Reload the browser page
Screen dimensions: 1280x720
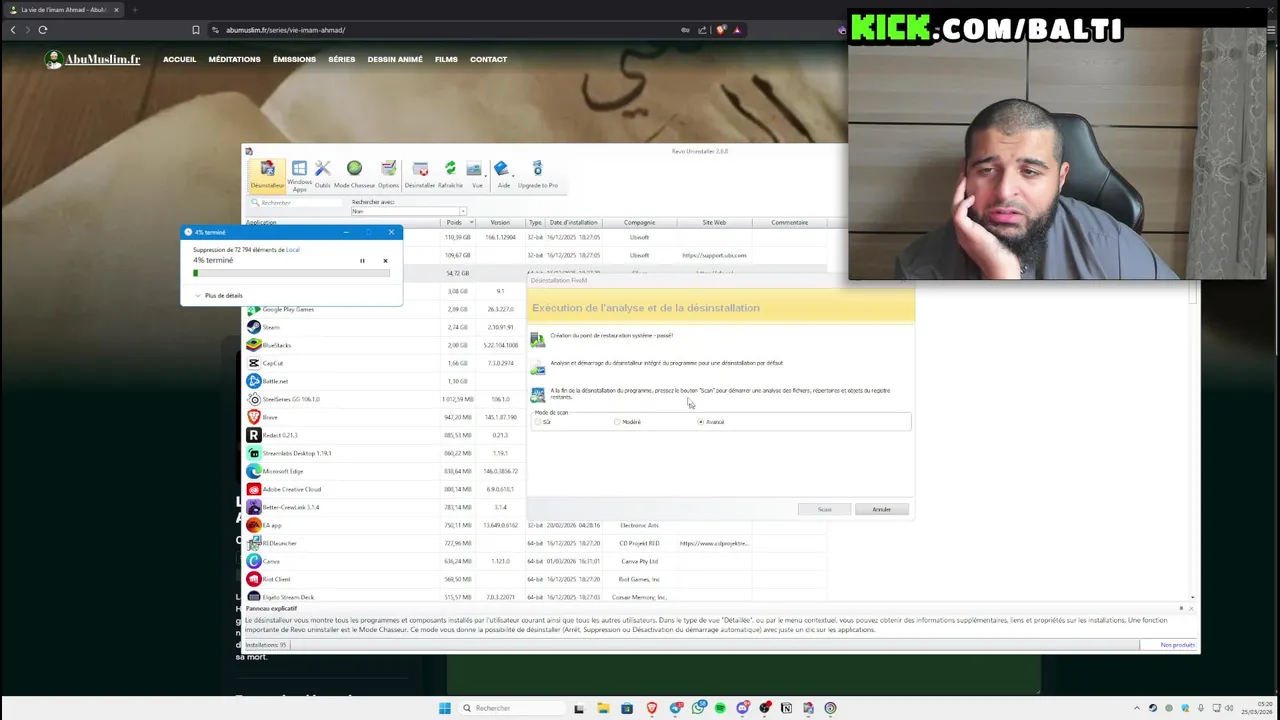(43, 30)
